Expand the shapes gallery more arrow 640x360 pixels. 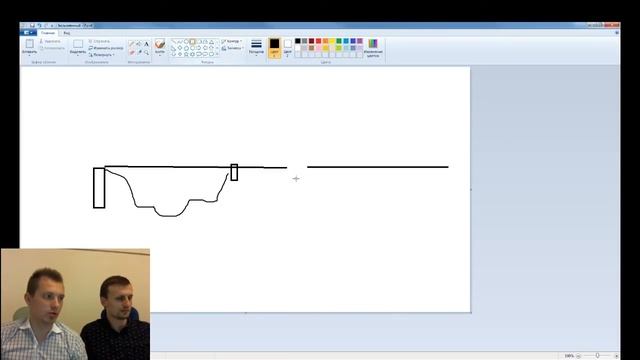pyautogui.click(x=217, y=54)
